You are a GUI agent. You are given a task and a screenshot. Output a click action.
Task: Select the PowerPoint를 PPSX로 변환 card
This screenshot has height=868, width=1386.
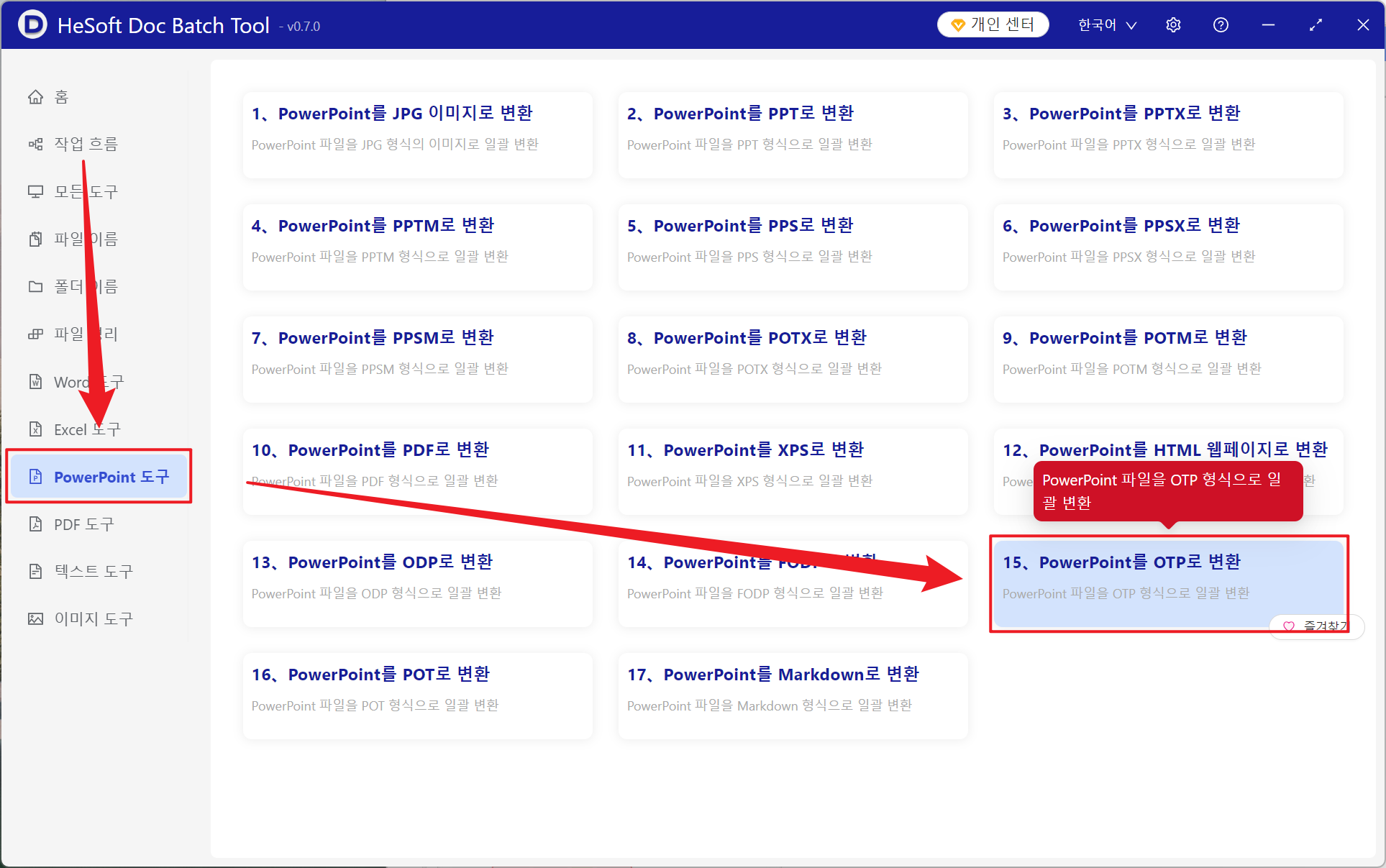tap(1168, 247)
